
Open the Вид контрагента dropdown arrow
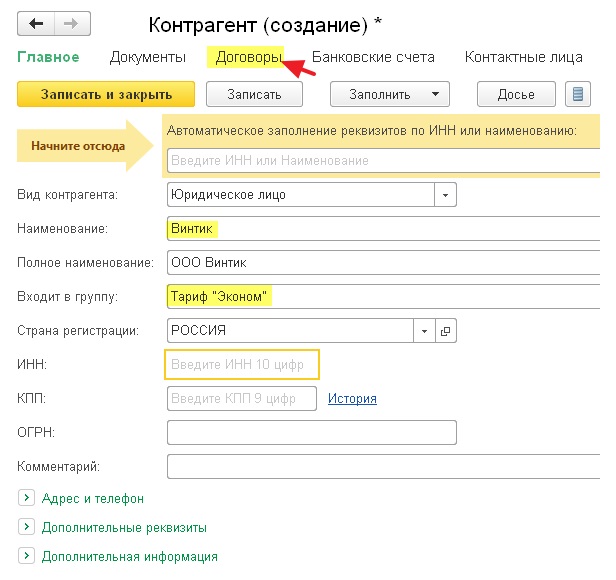445,195
